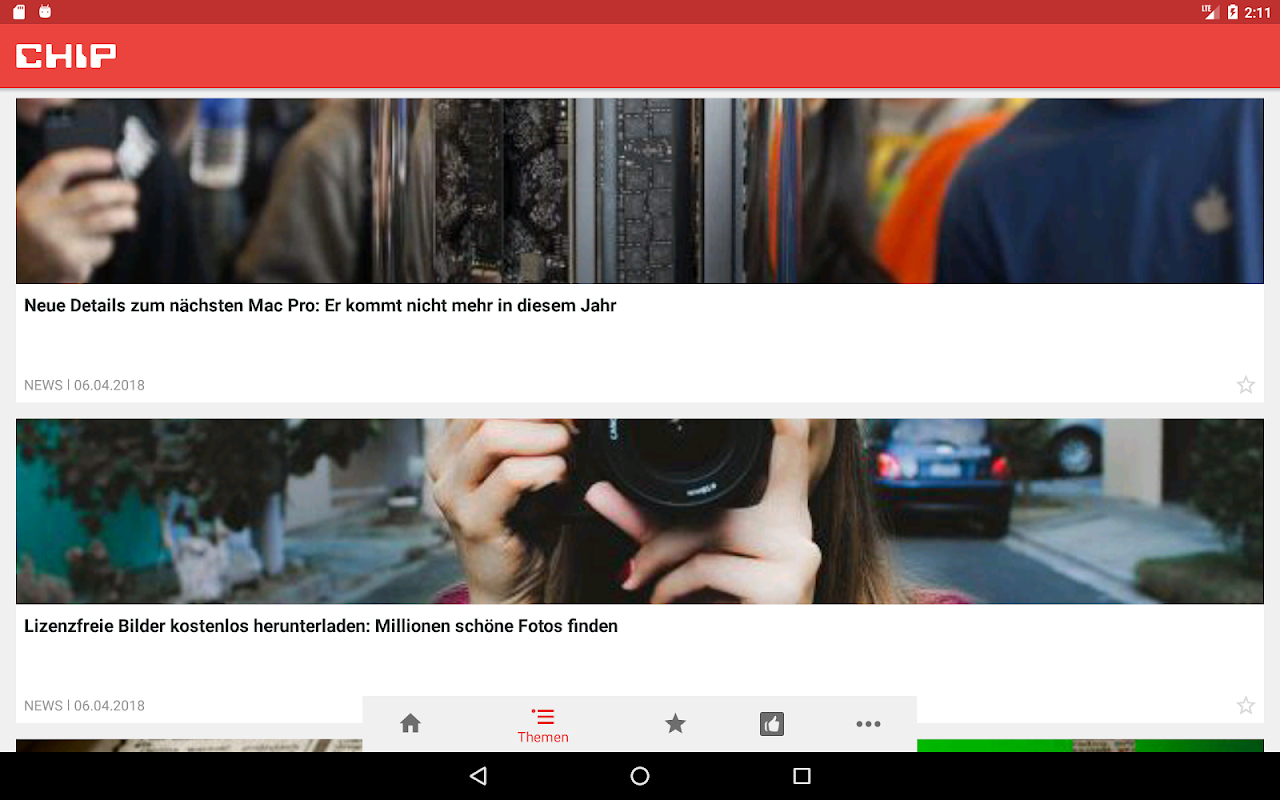Tap the CHIP logo in the header
1280x800 pixels.
pyautogui.click(x=66, y=56)
